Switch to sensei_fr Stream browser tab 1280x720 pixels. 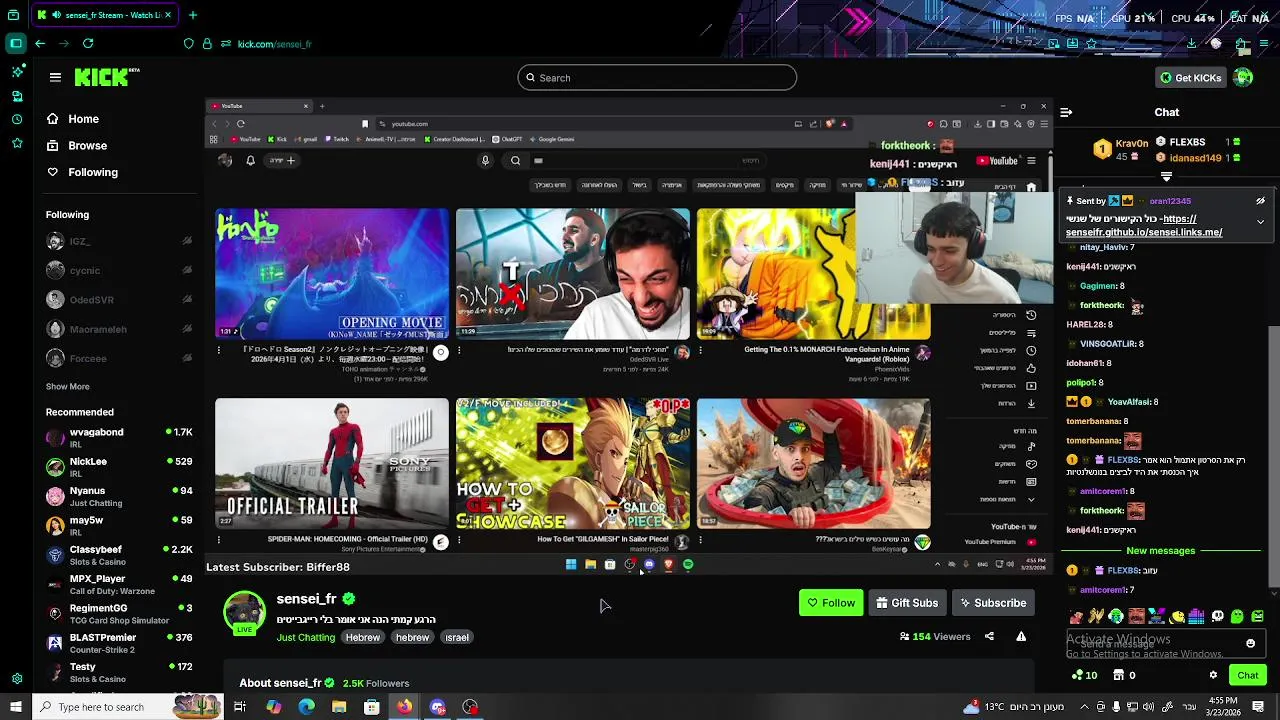(104, 15)
